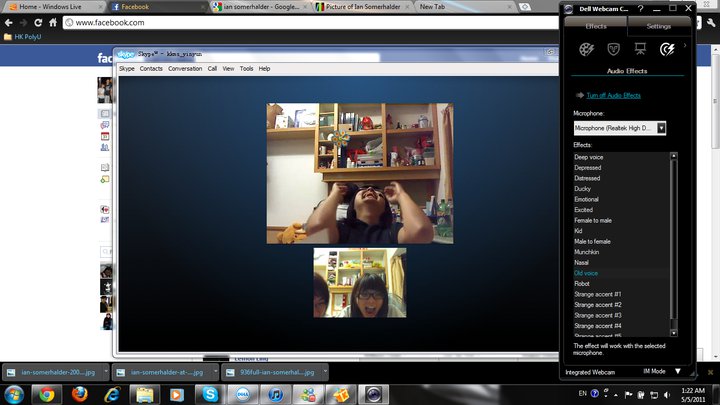Switch to Picture of Ian Somerhalder tab
This screenshot has height=405, width=720.
(x=363, y=7)
